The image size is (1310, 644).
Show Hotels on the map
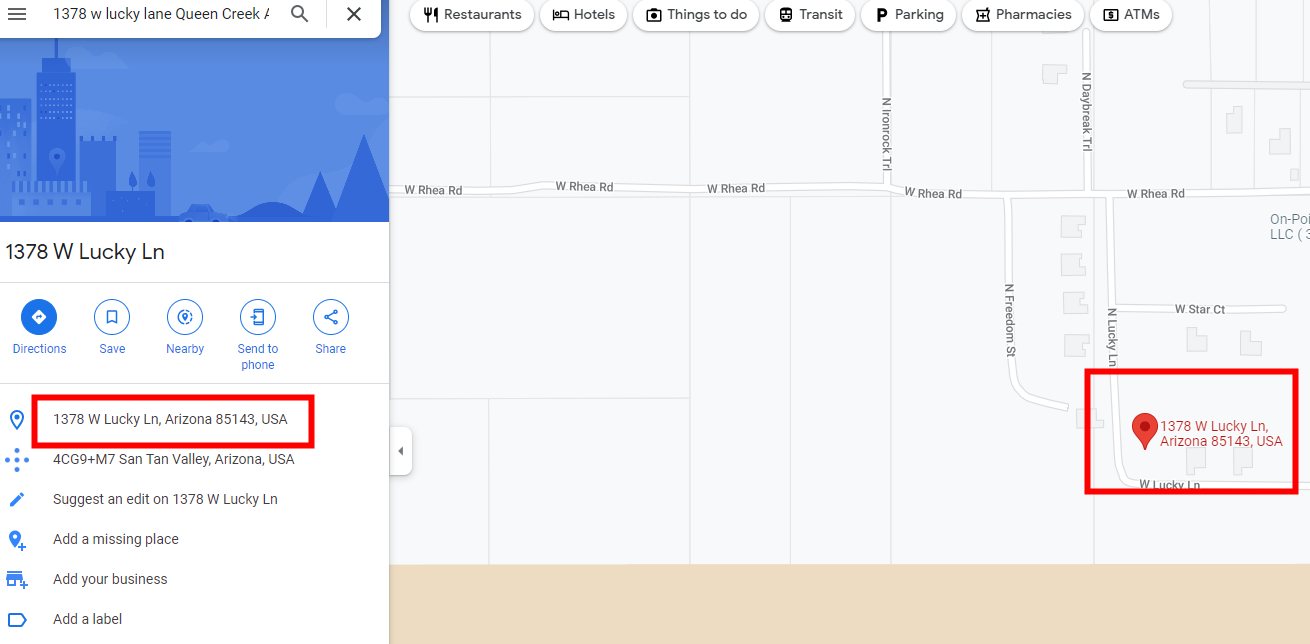tap(583, 15)
